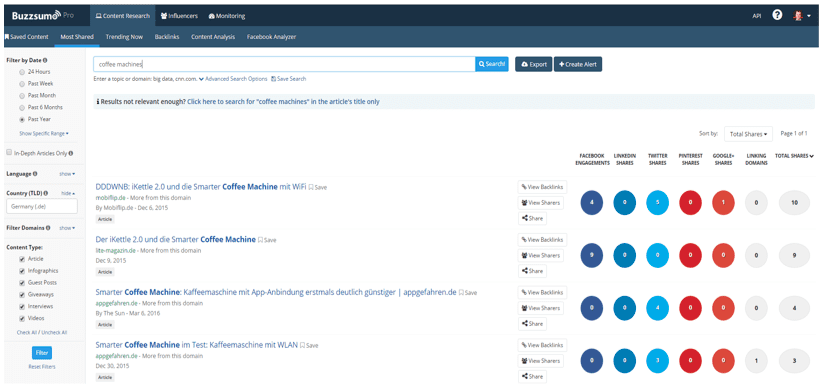
Task: Uncheck the Article content type
Action: 22,259
